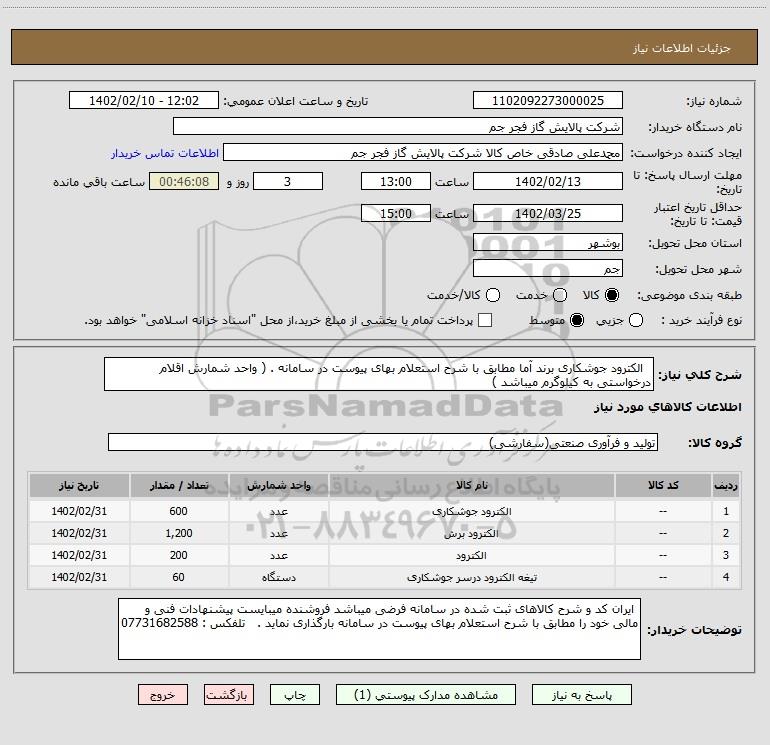Image resolution: width=770 pixels, height=745 pixels.
Task: Click the validity hour field 15:00
Action: coord(396,213)
